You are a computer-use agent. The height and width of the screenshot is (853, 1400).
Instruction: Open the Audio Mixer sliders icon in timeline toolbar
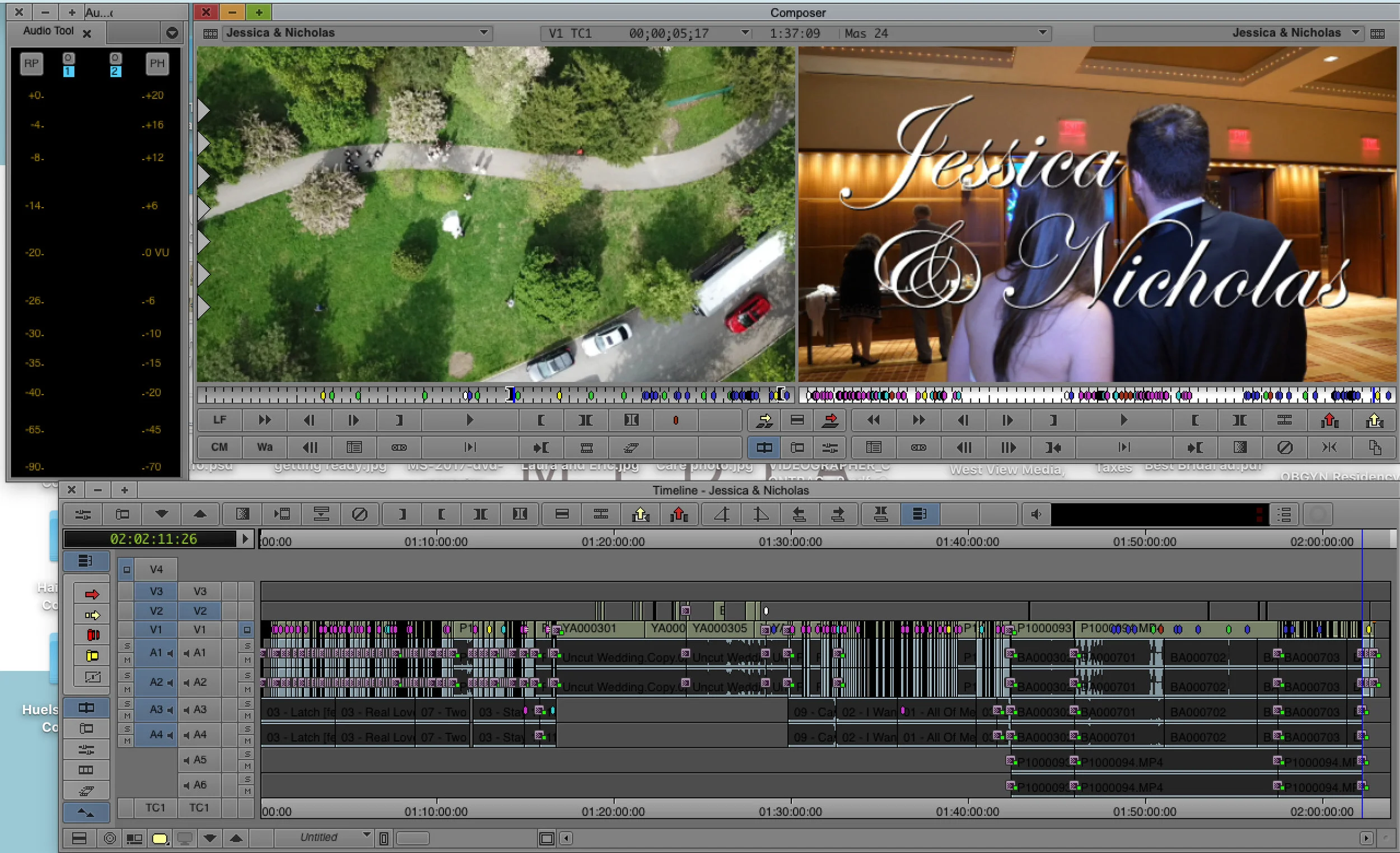(x=83, y=514)
